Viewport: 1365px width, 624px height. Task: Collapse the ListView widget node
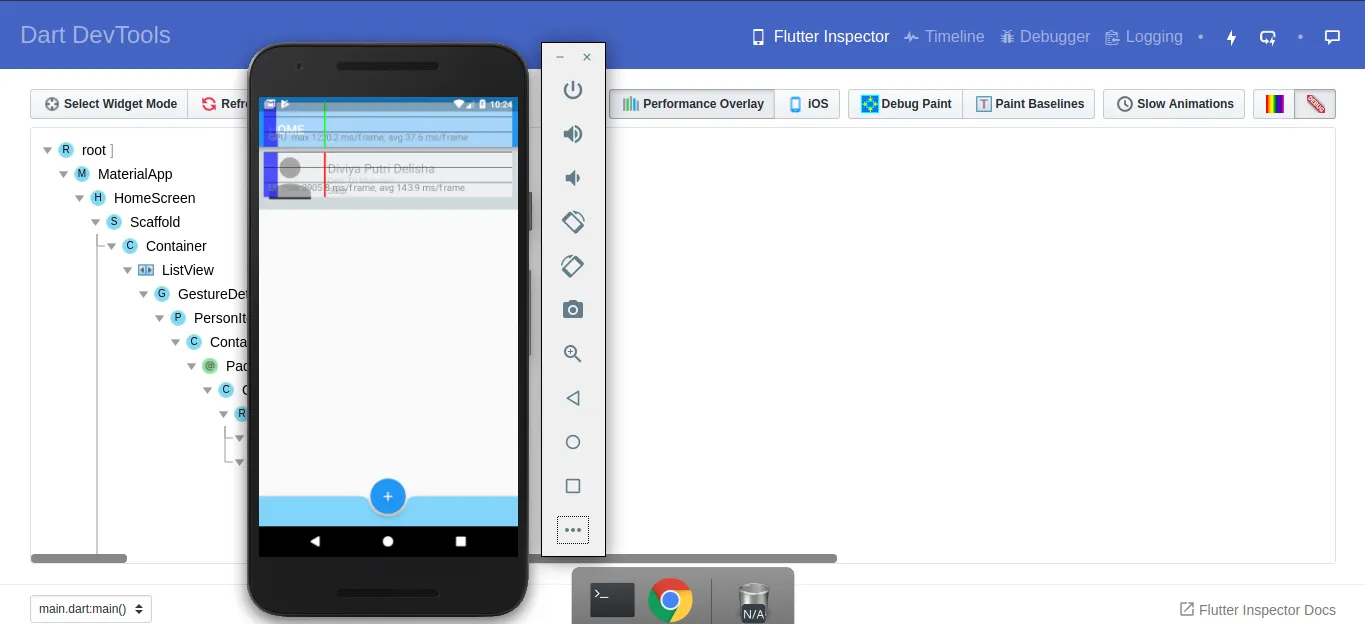point(127,270)
